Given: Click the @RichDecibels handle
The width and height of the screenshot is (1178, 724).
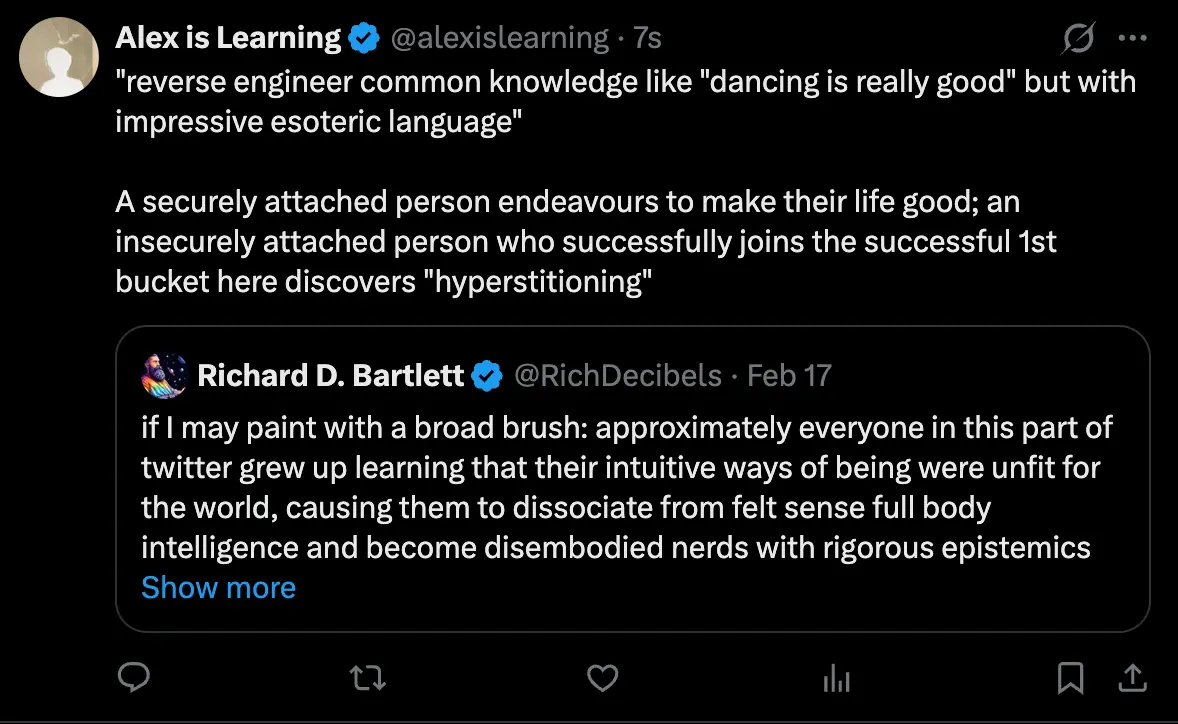Looking at the screenshot, I should [617, 375].
